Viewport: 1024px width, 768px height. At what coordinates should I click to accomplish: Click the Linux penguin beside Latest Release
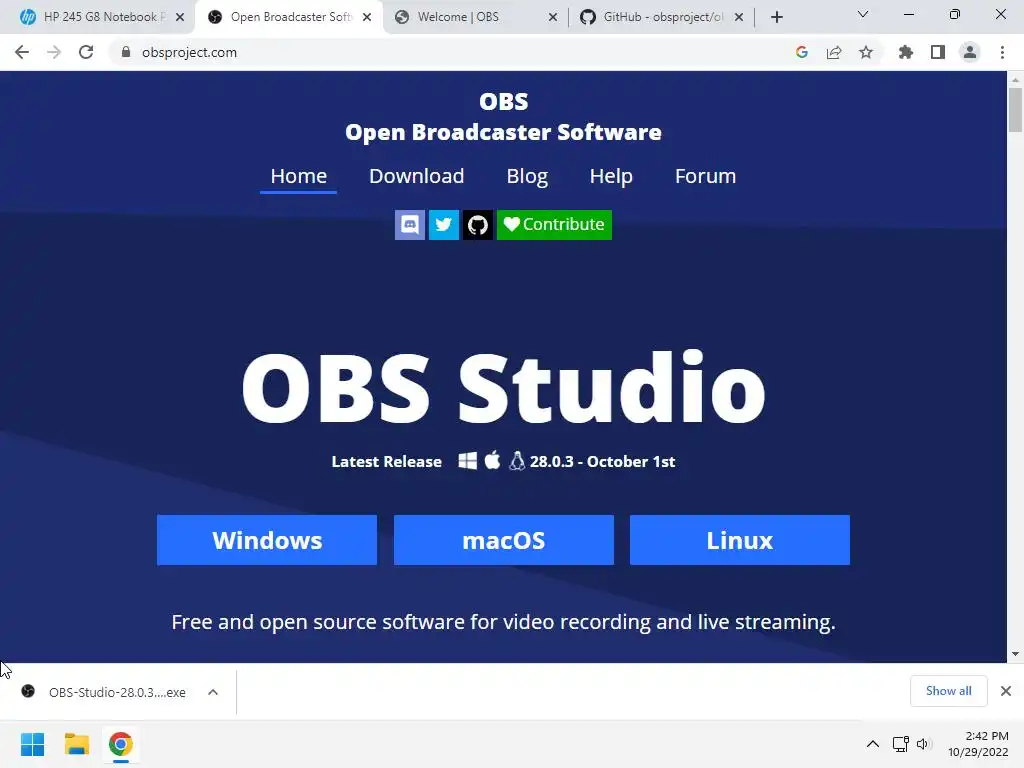pos(517,460)
